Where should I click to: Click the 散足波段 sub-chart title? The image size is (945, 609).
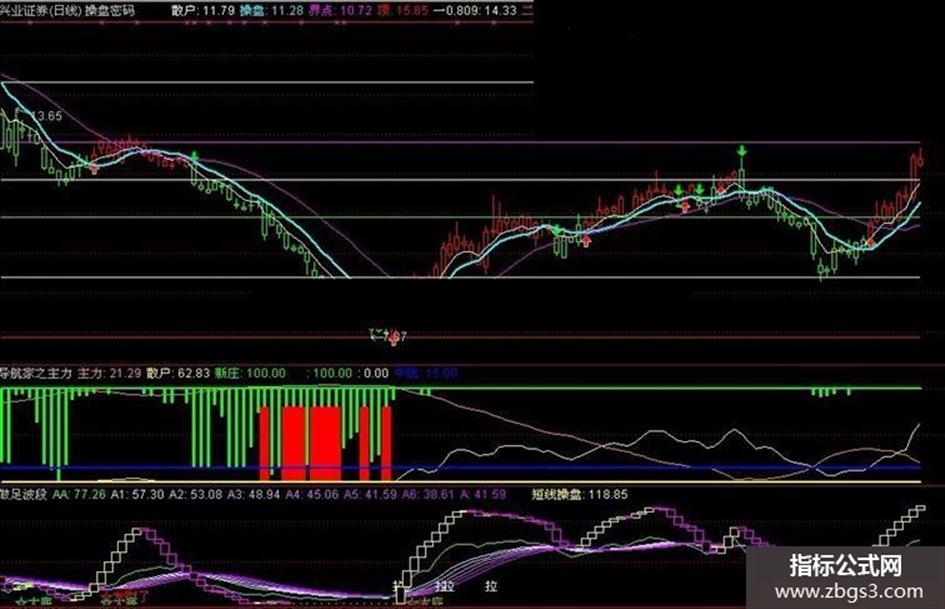[x=24, y=494]
